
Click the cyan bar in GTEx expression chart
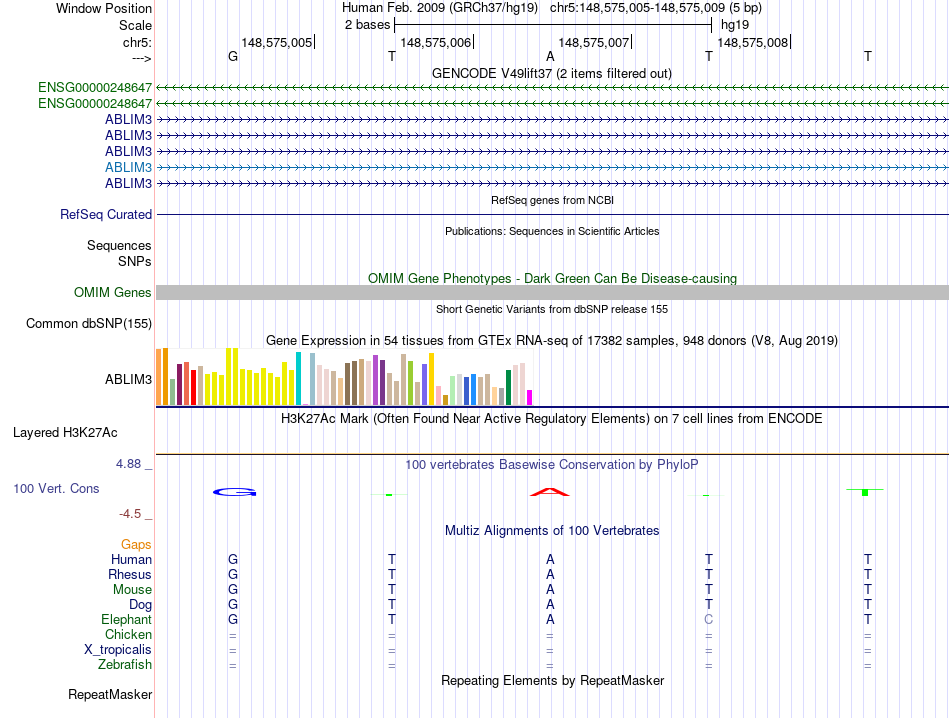(x=298, y=379)
